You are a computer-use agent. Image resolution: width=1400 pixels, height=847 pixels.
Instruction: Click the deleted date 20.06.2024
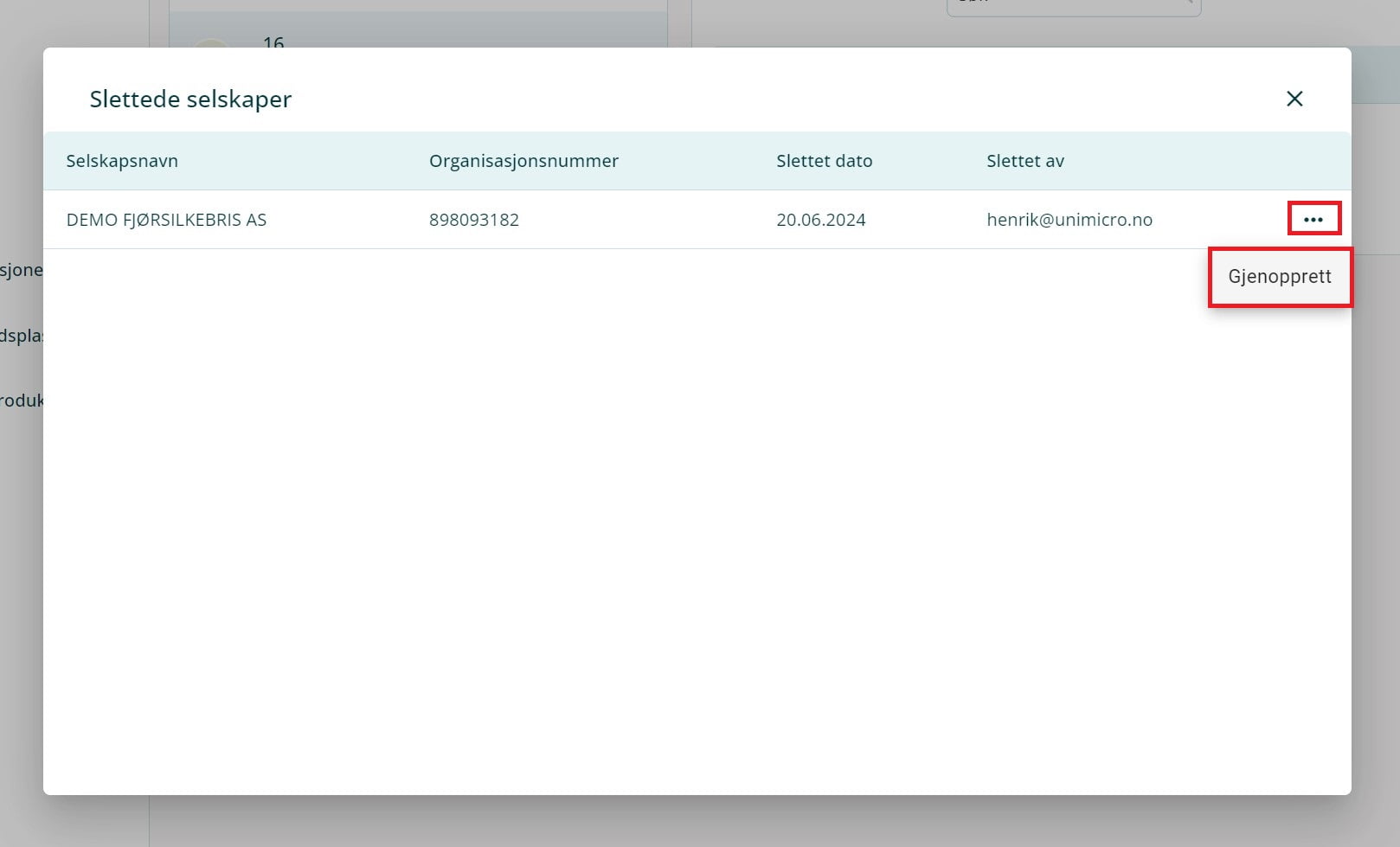(x=820, y=220)
